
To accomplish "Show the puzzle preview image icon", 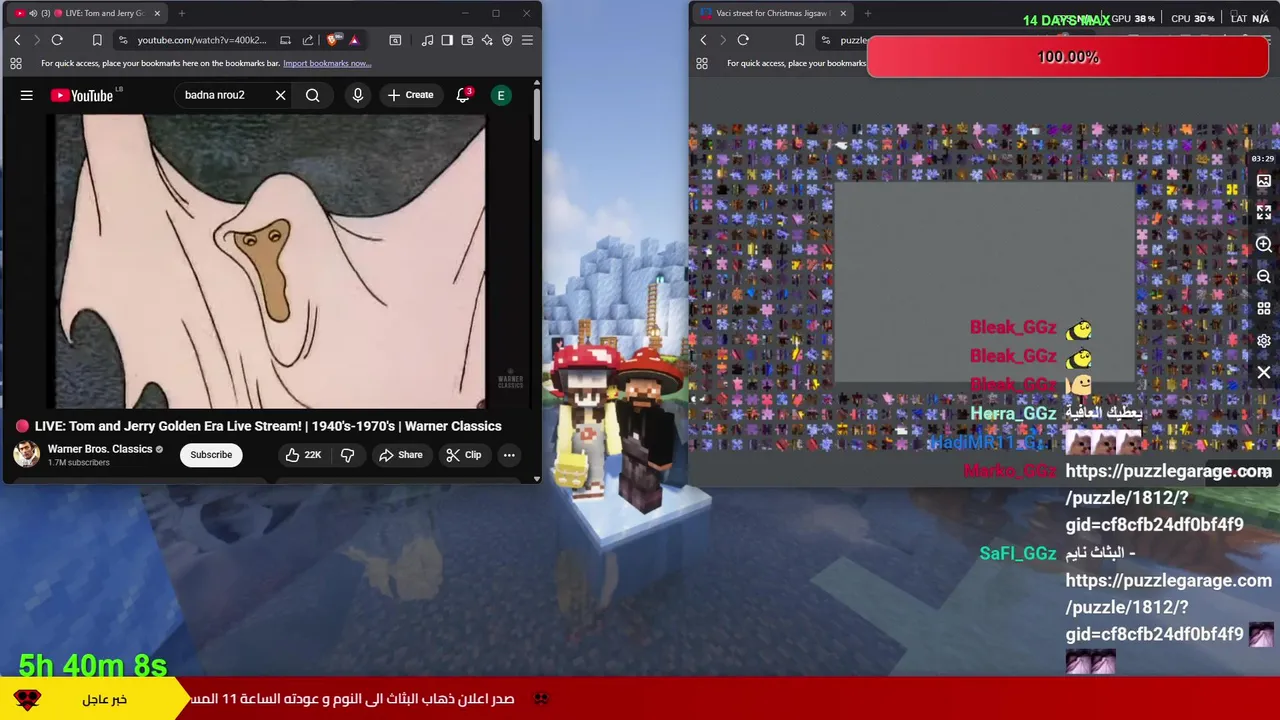I will point(1264,181).
